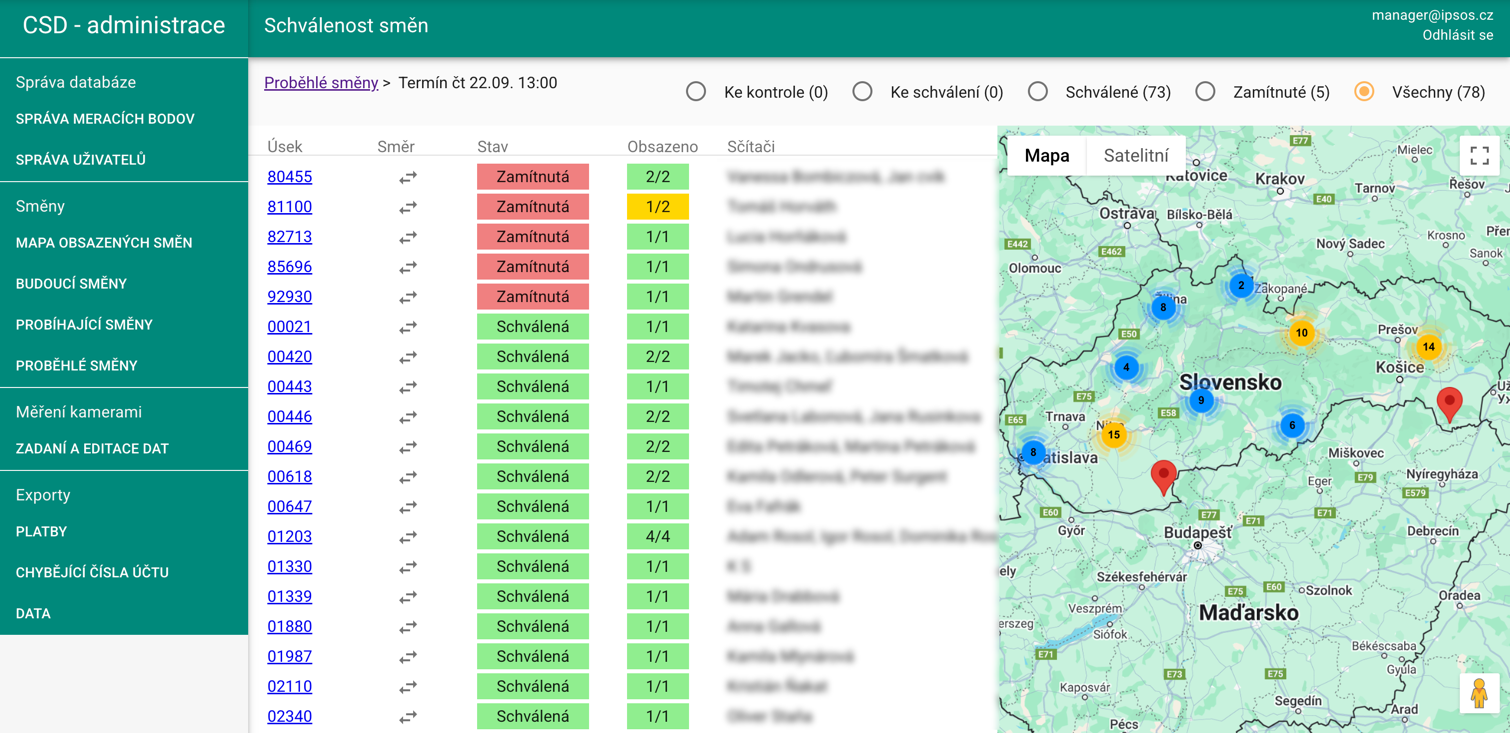Open 'Mapa obsazených směn' in sidebar
The height and width of the screenshot is (733, 1510).
coord(104,243)
